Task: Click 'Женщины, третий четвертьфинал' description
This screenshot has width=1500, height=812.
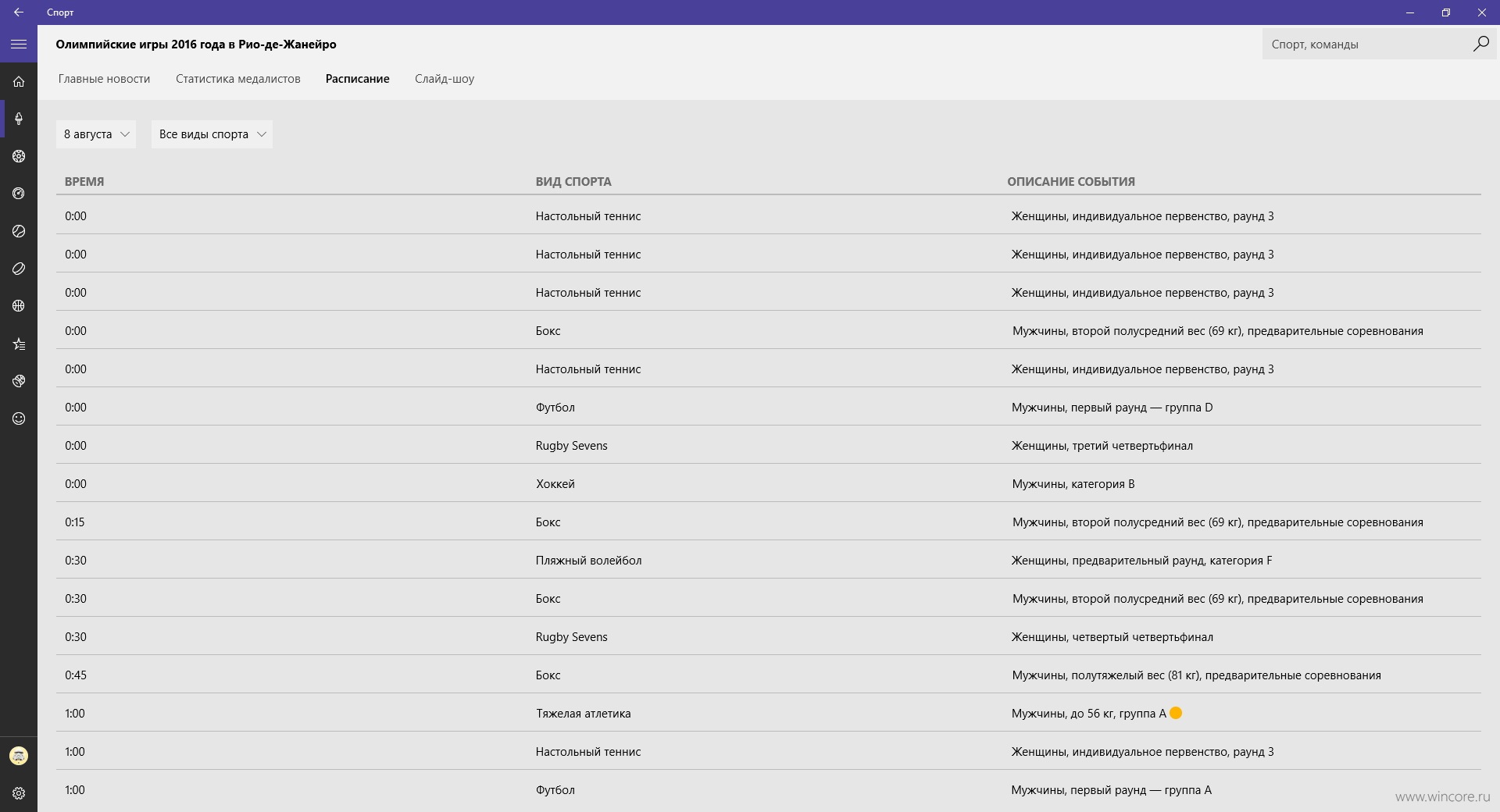Action: [1102, 446]
